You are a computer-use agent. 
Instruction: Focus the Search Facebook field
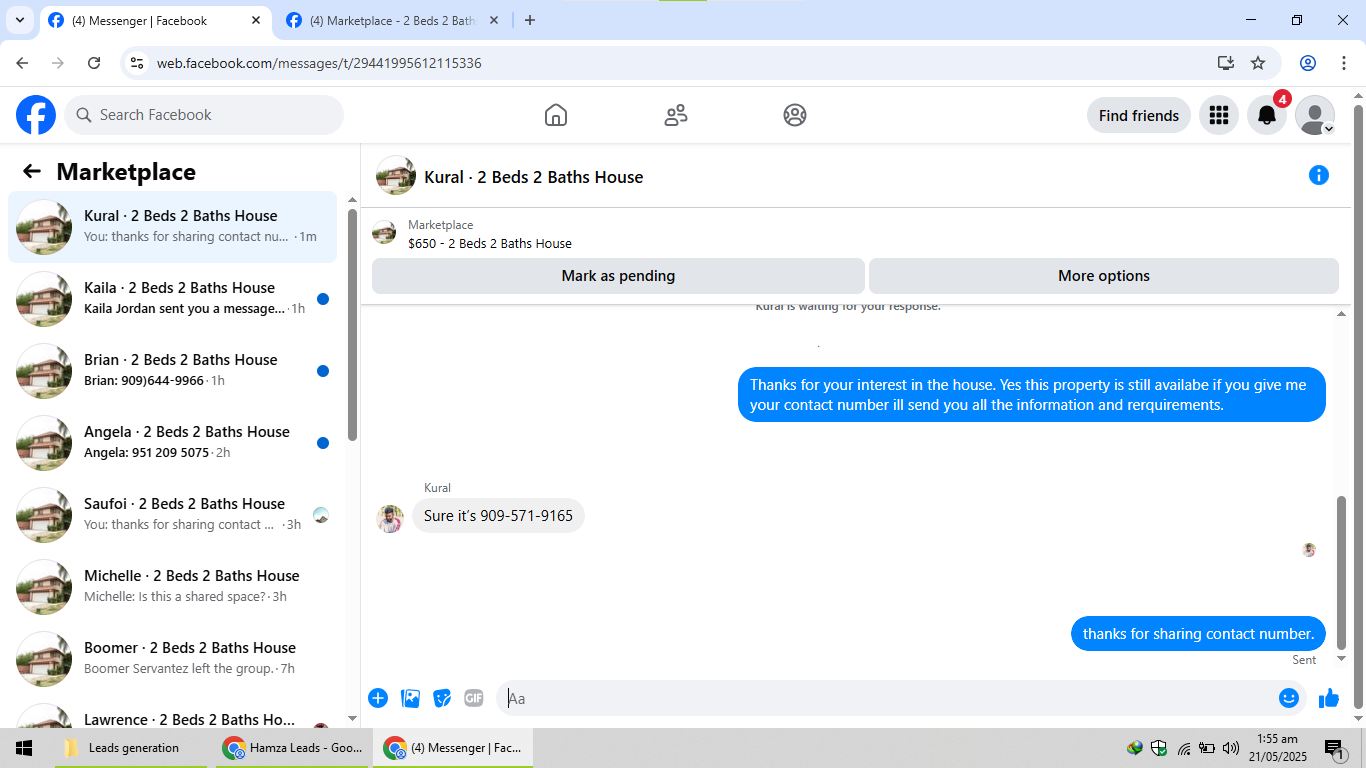[x=204, y=115]
